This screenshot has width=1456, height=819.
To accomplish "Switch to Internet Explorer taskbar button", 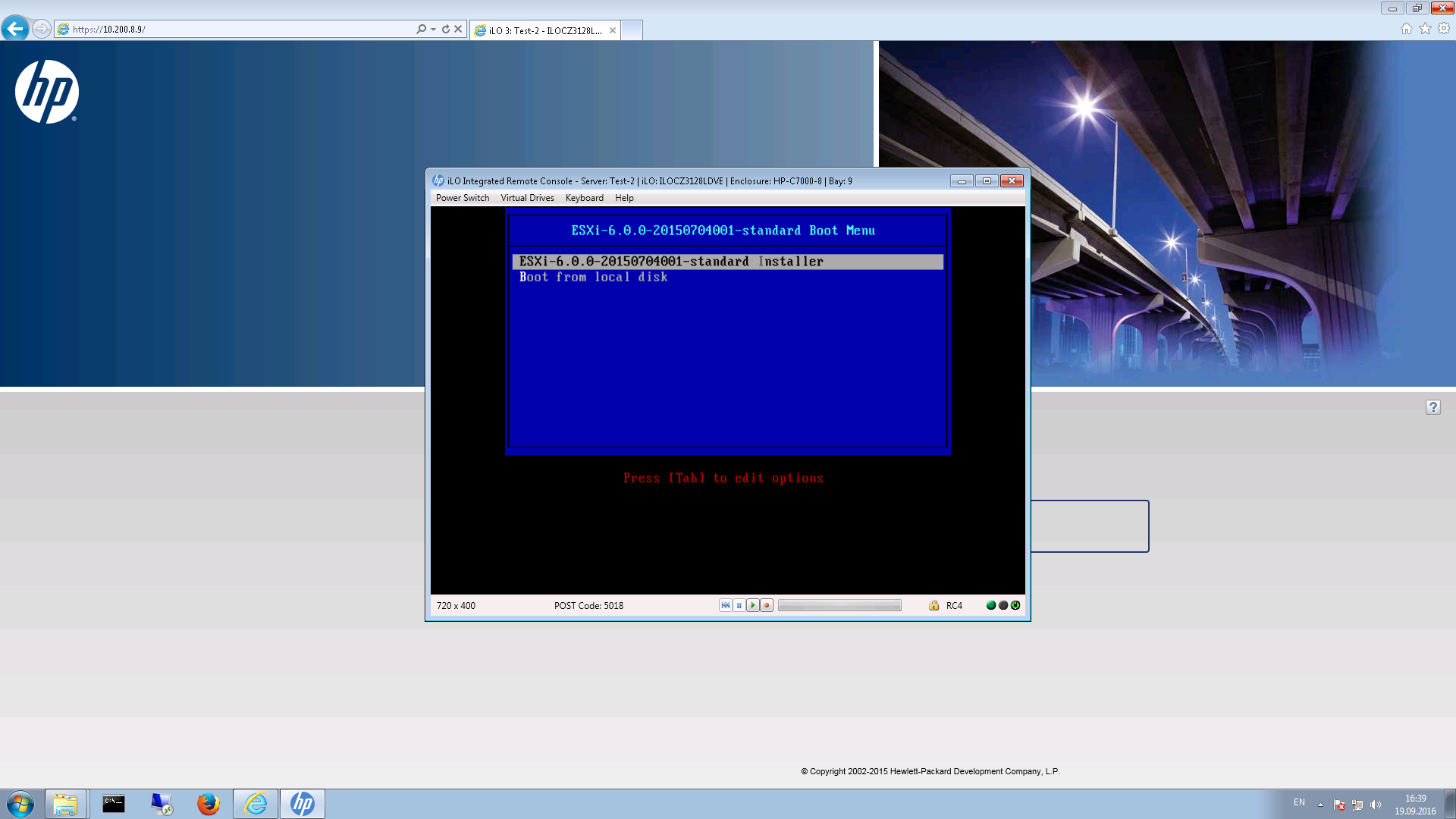I will pyautogui.click(x=256, y=804).
